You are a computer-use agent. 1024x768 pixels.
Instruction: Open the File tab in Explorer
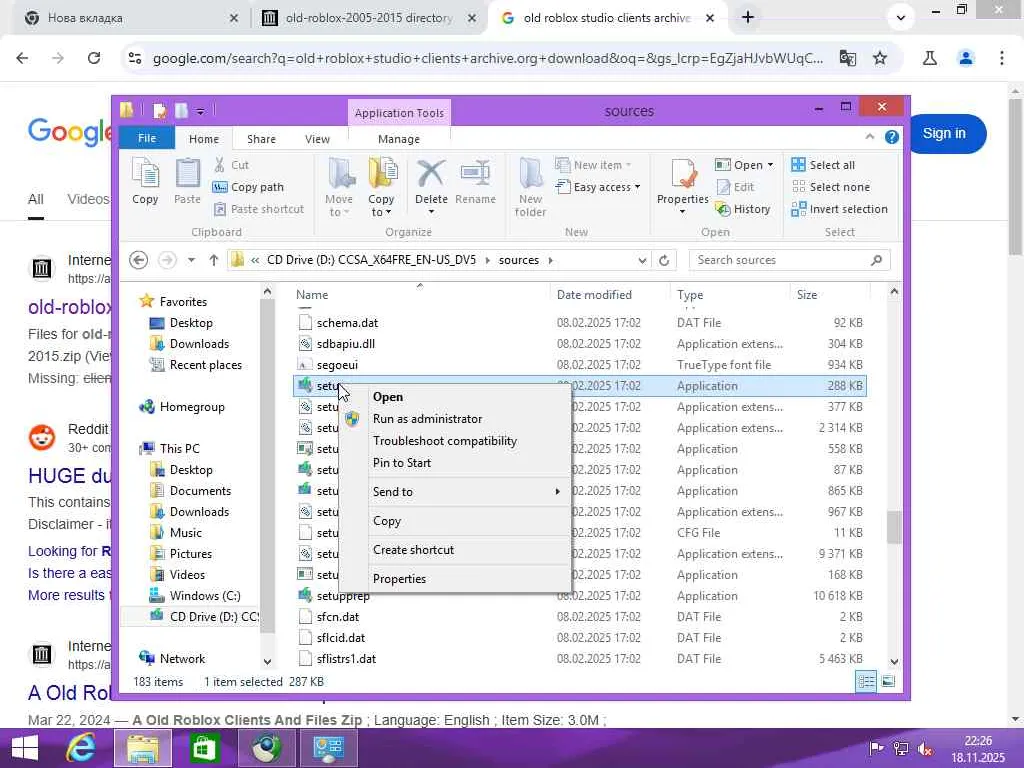coord(147,138)
